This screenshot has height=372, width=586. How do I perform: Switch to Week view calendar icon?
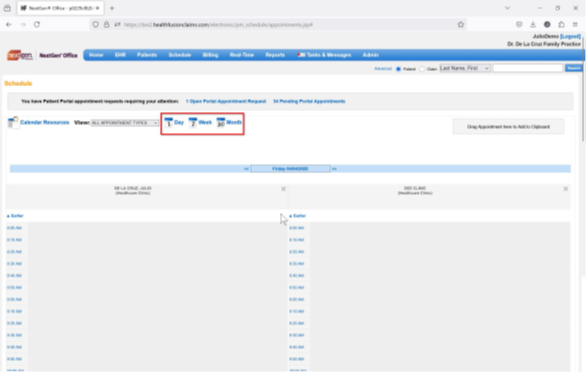click(x=193, y=122)
